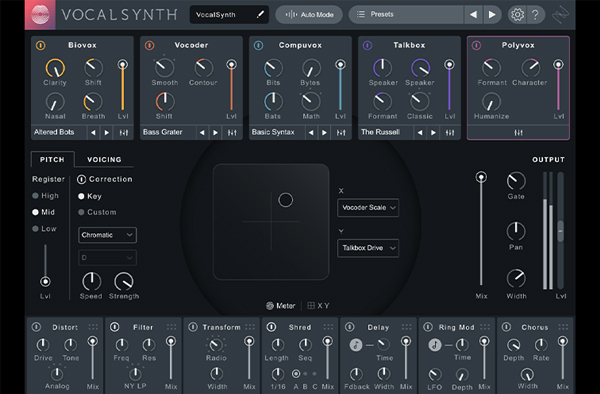Image resolution: width=600 pixels, height=394 pixels.
Task: Select previous Talkbox preset from The Russell
Action: click(420, 132)
